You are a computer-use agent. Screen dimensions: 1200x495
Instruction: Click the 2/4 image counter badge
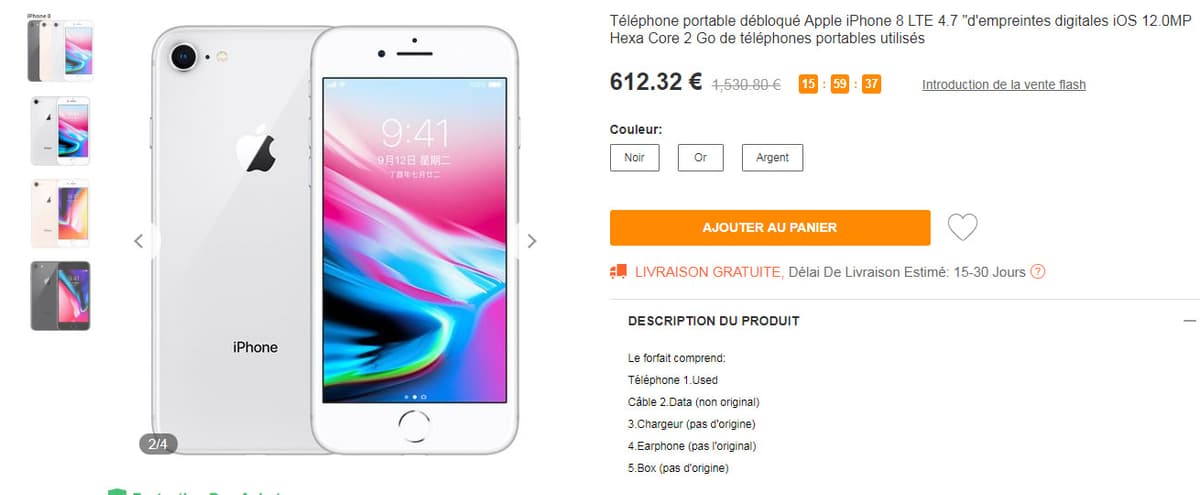point(158,443)
